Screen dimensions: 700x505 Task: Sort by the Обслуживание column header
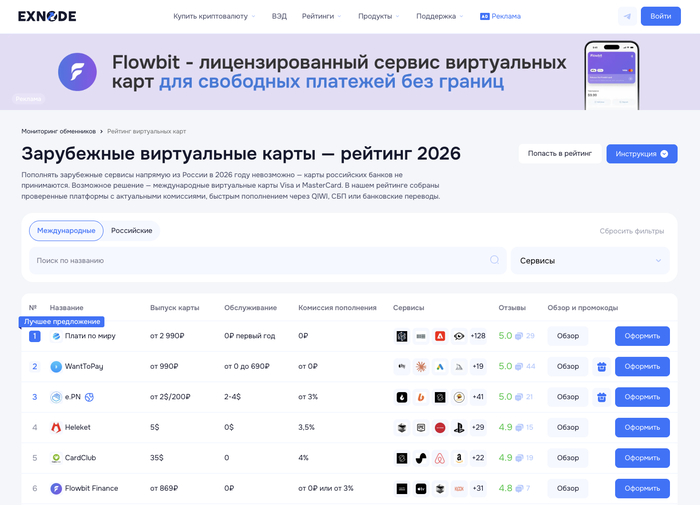point(250,308)
